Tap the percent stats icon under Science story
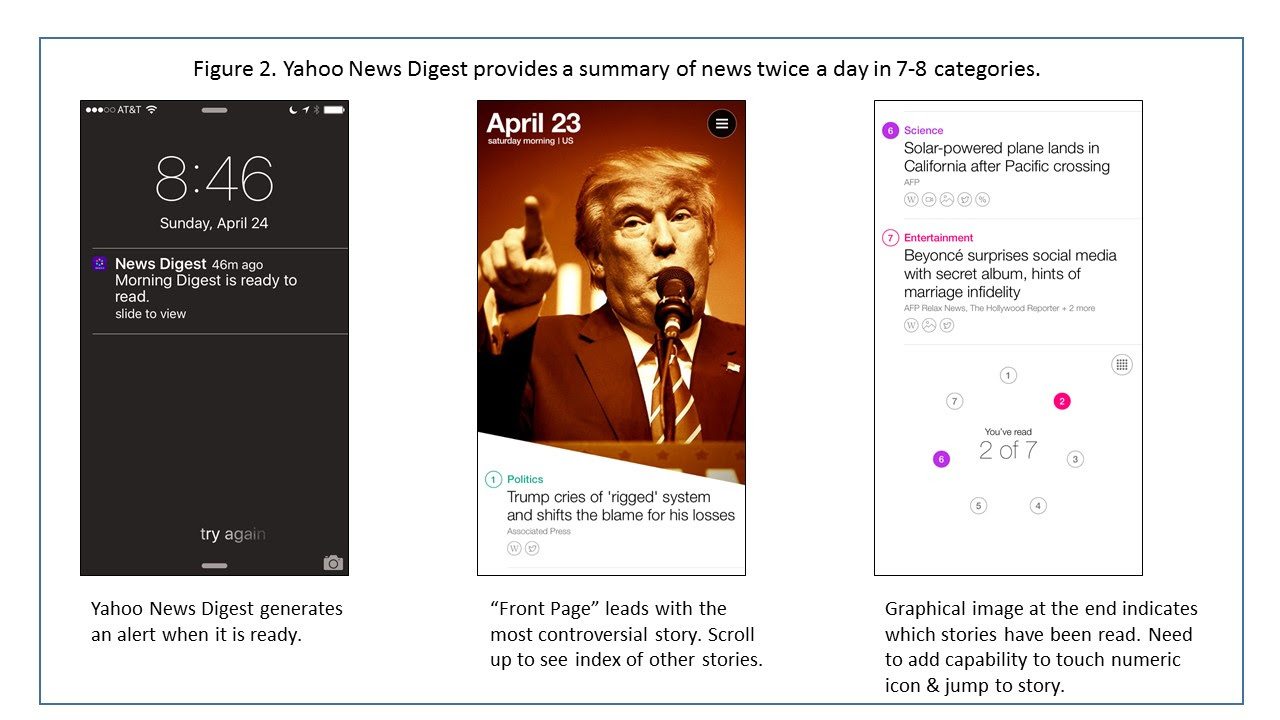This screenshot has height=720, width=1280. click(x=983, y=200)
